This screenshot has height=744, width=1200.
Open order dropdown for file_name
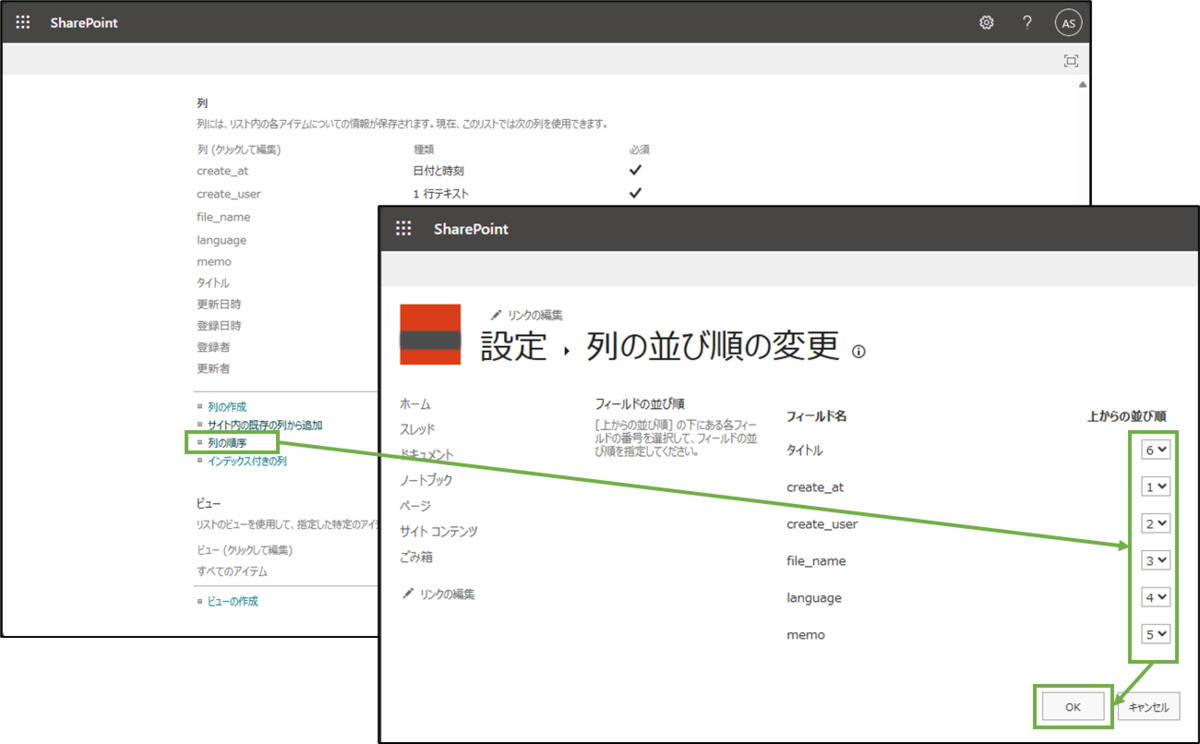[1156, 561]
